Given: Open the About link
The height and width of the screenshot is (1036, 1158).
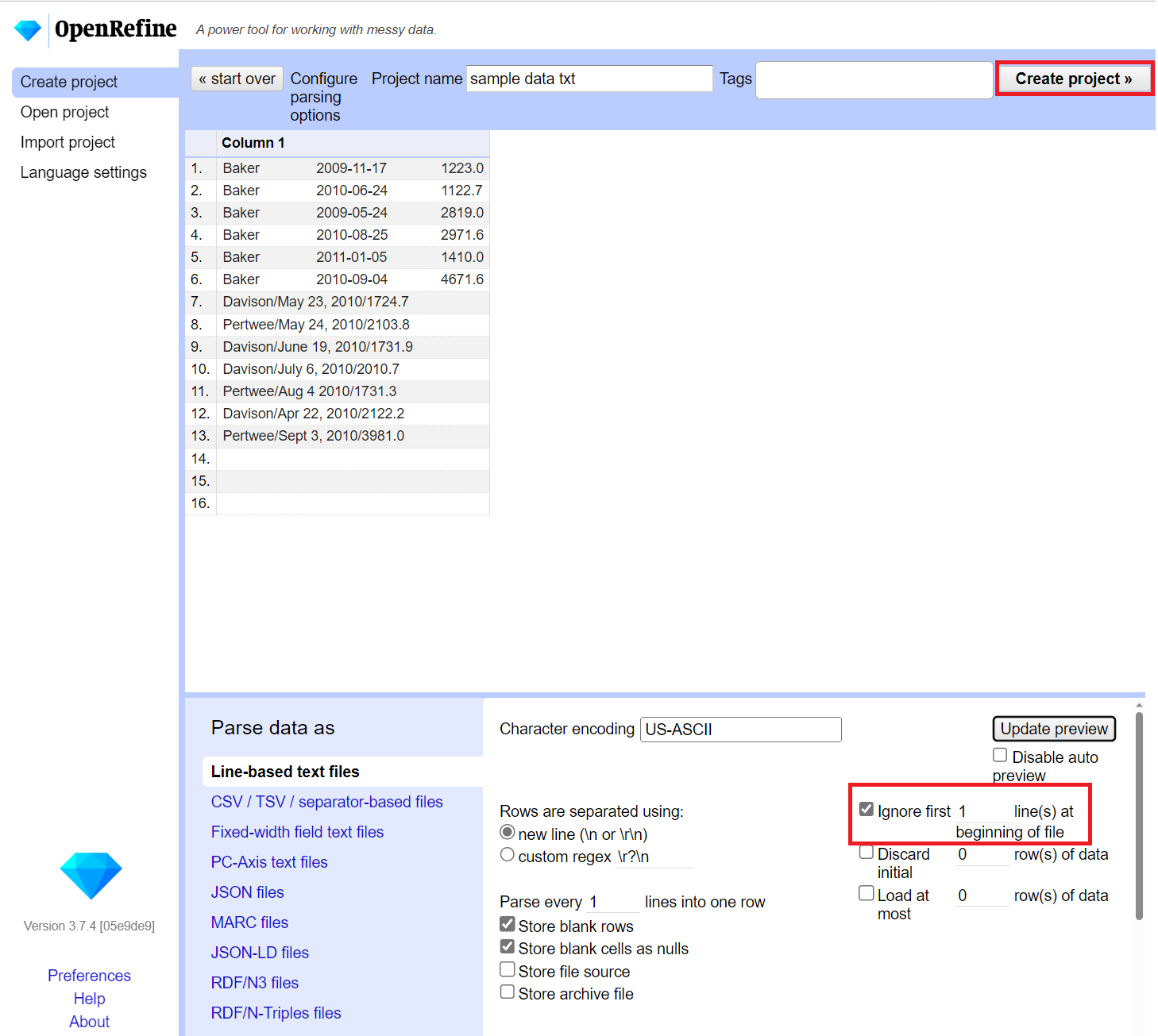Looking at the screenshot, I should tap(89, 1022).
